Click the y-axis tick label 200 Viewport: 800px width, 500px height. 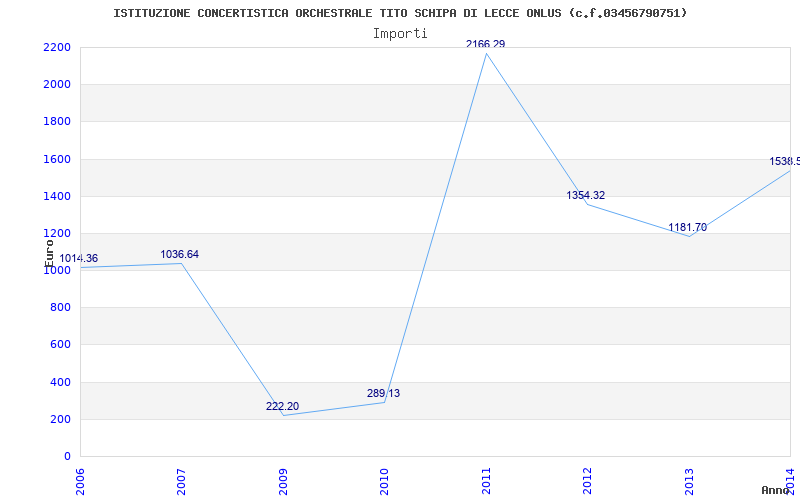60,419
